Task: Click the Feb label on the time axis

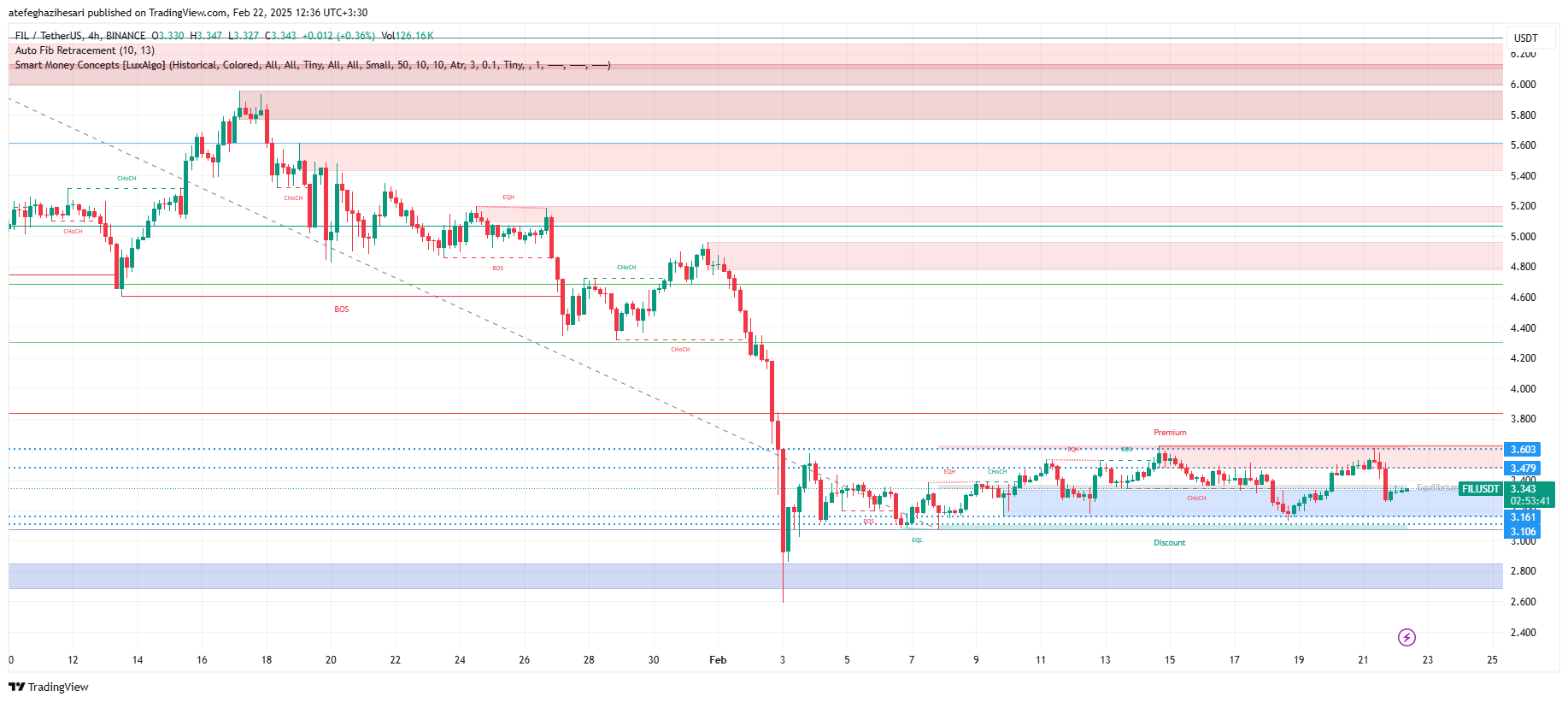Action: [718, 660]
